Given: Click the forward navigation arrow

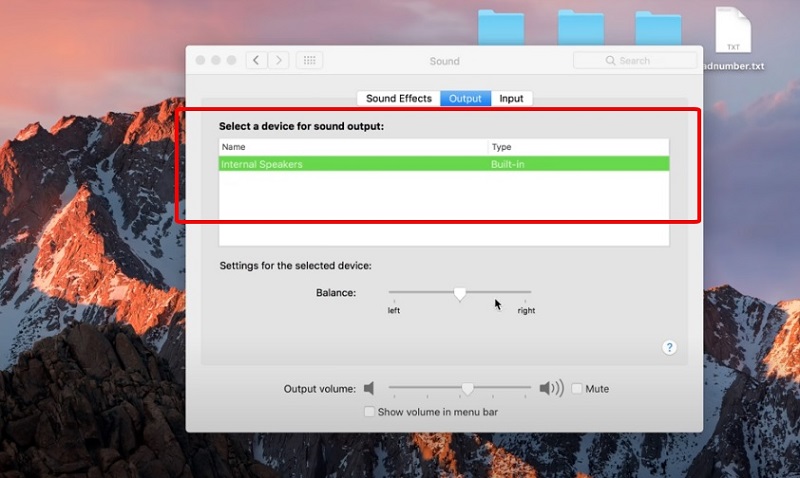Looking at the screenshot, I should (x=279, y=61).
